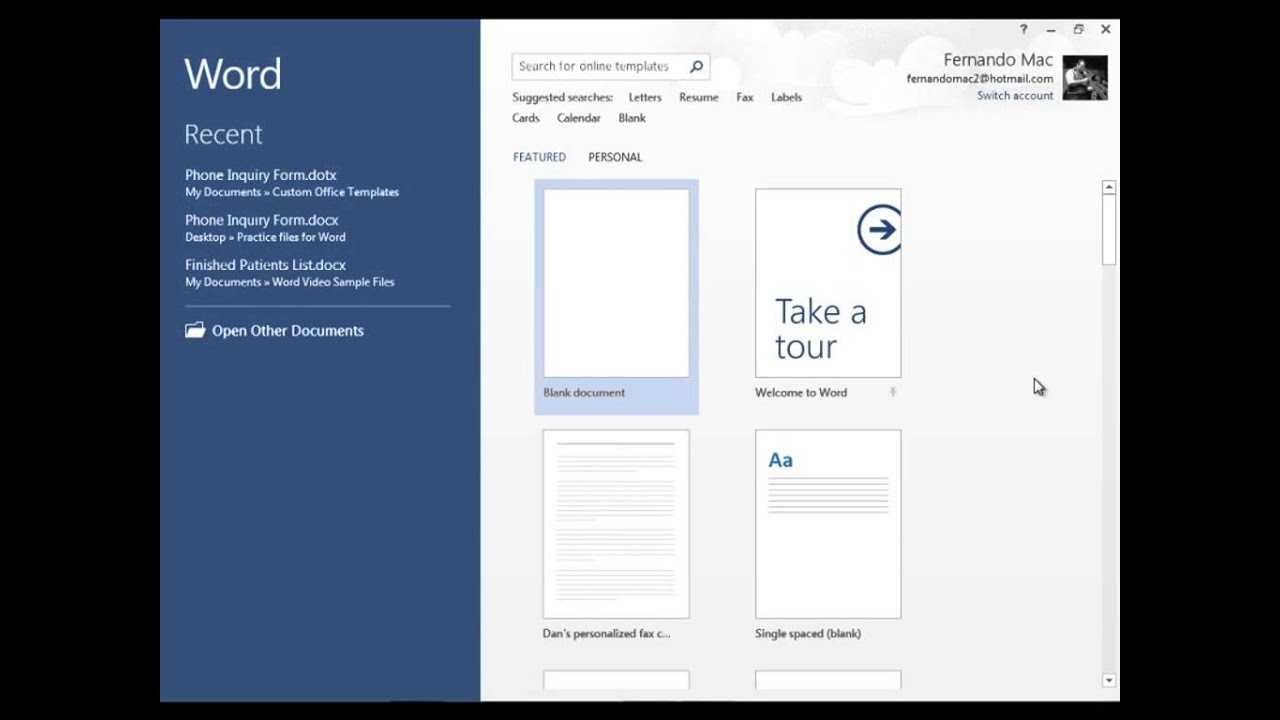Click the arrow circle on Take a tour
The image size is (1280, 720).
(880, 230)
